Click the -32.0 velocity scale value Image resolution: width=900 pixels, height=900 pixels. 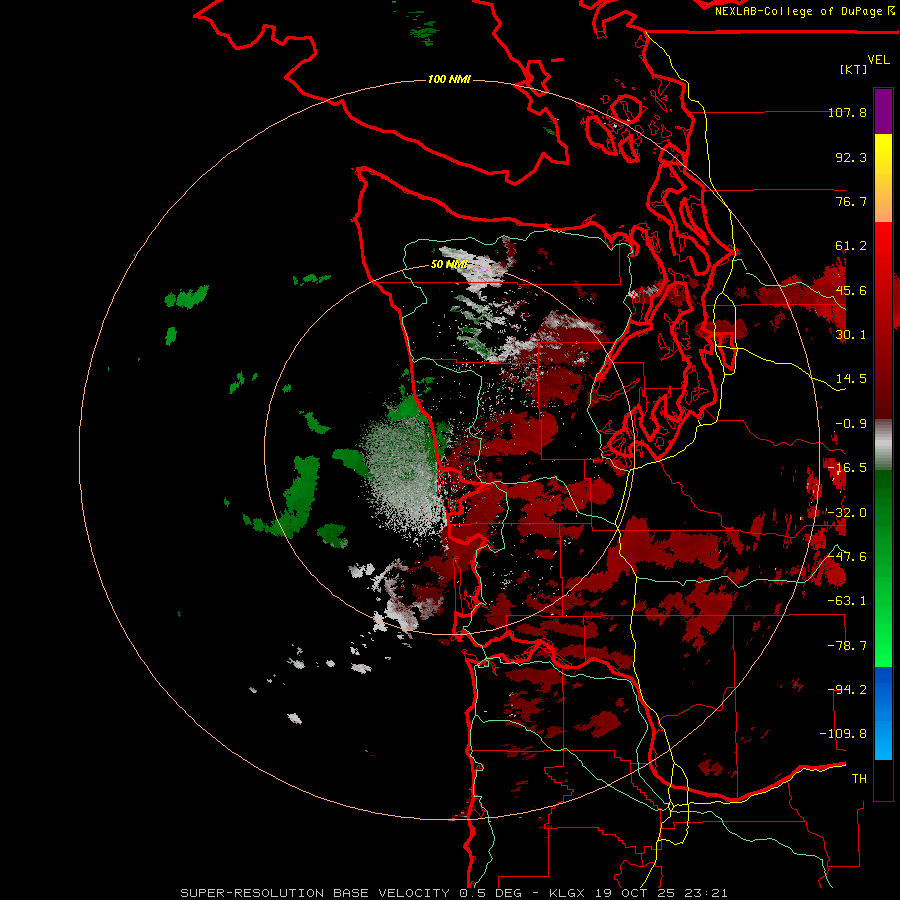847,513
